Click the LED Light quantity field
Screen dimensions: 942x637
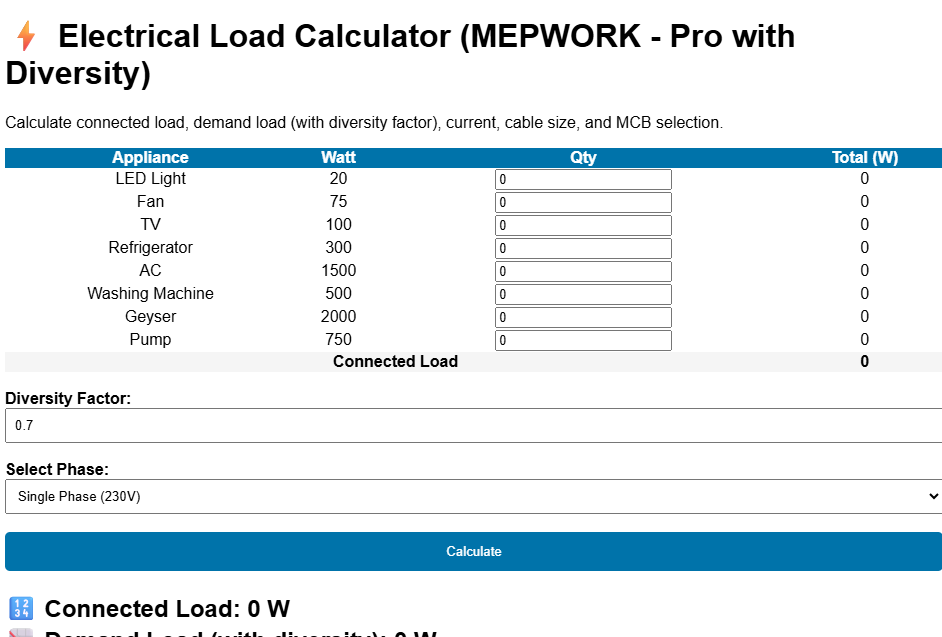(583, 179)
